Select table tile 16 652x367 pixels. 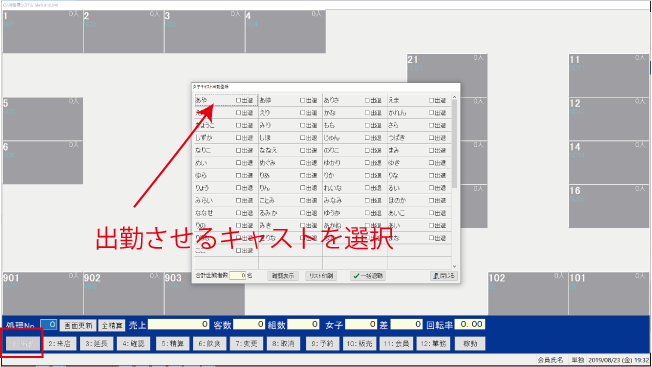[x=609, y=207]
